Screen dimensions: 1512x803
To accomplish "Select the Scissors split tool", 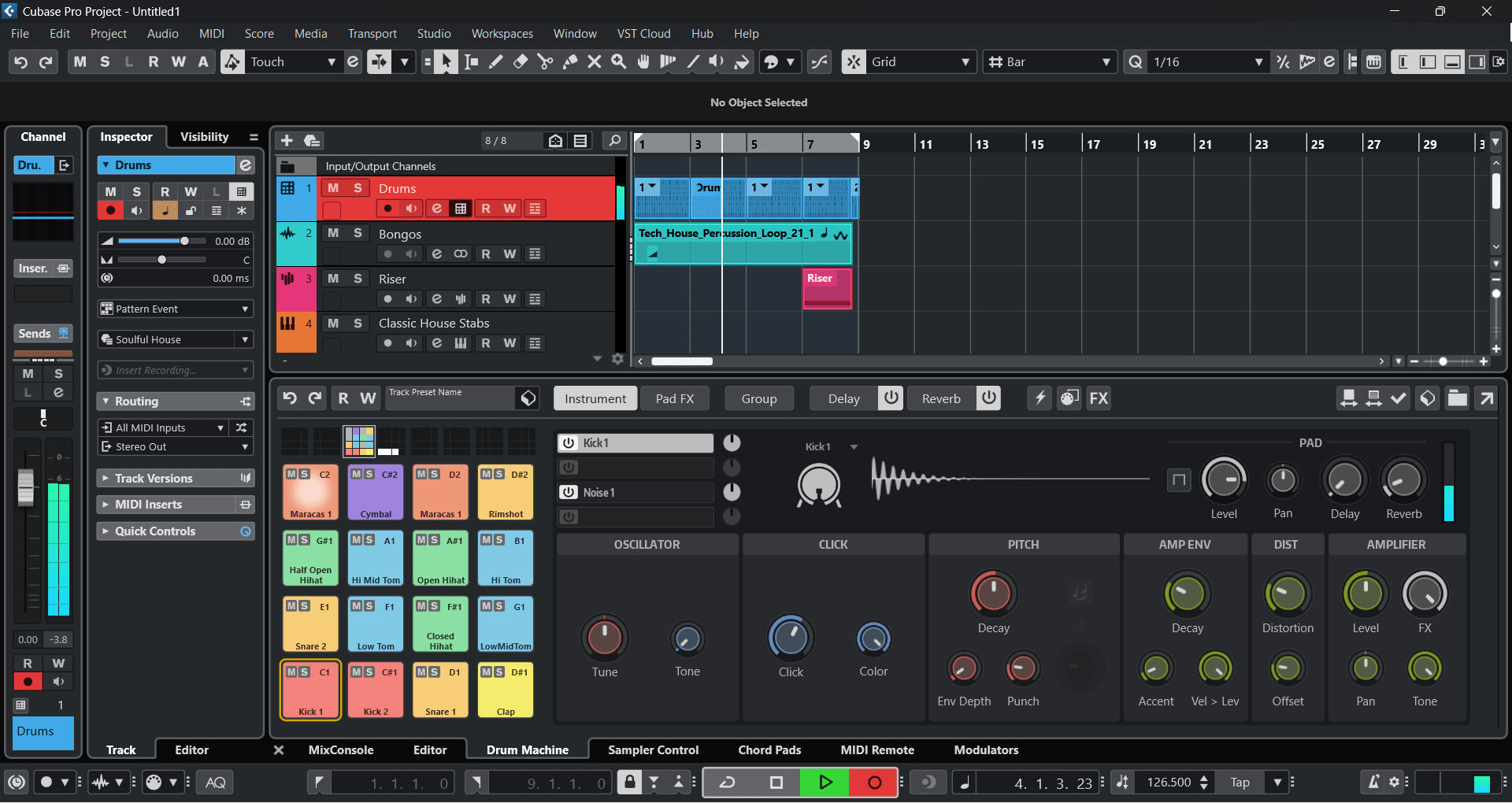I will click(x=545, y=62).
